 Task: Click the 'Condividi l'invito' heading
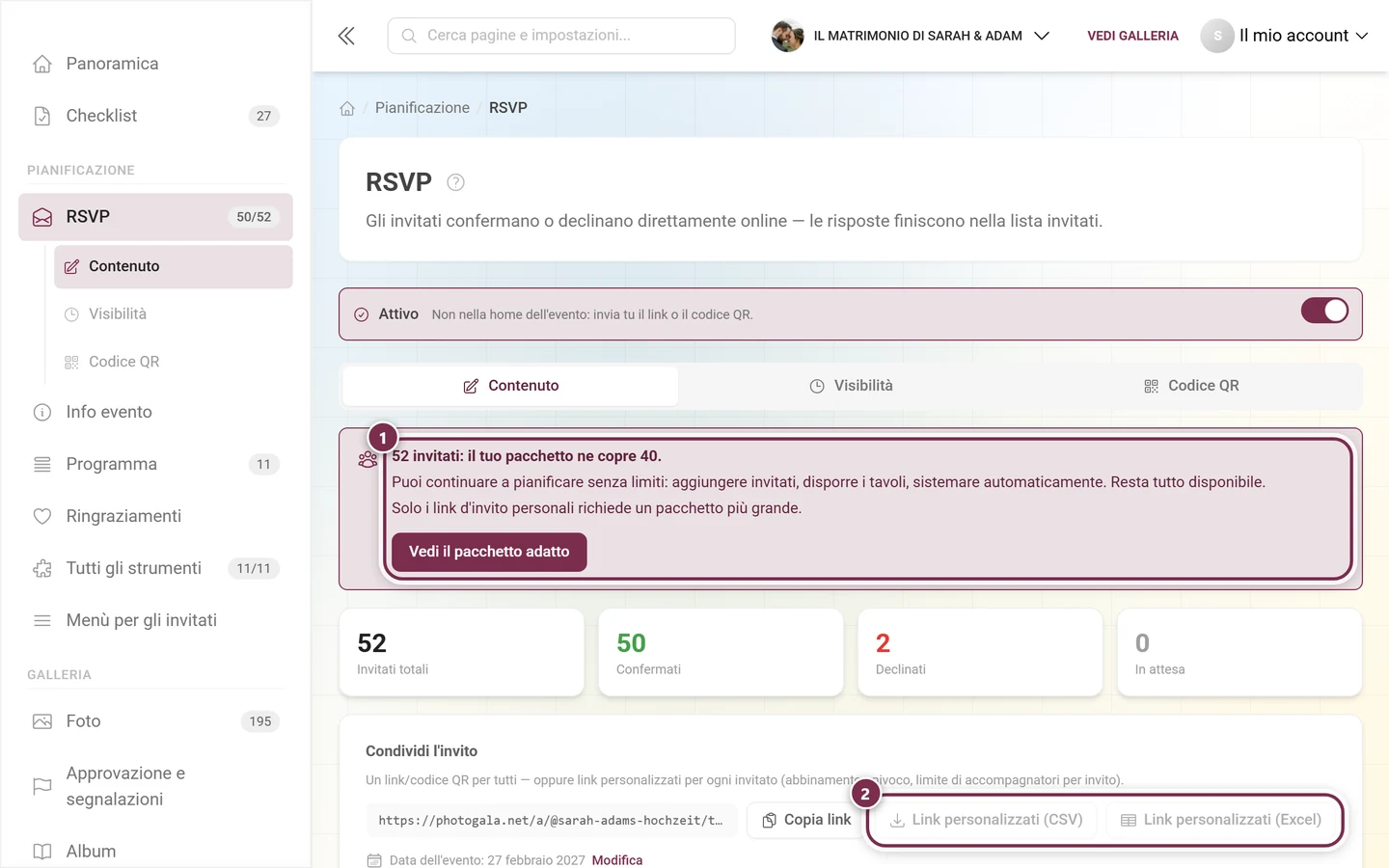coord(422,751)
